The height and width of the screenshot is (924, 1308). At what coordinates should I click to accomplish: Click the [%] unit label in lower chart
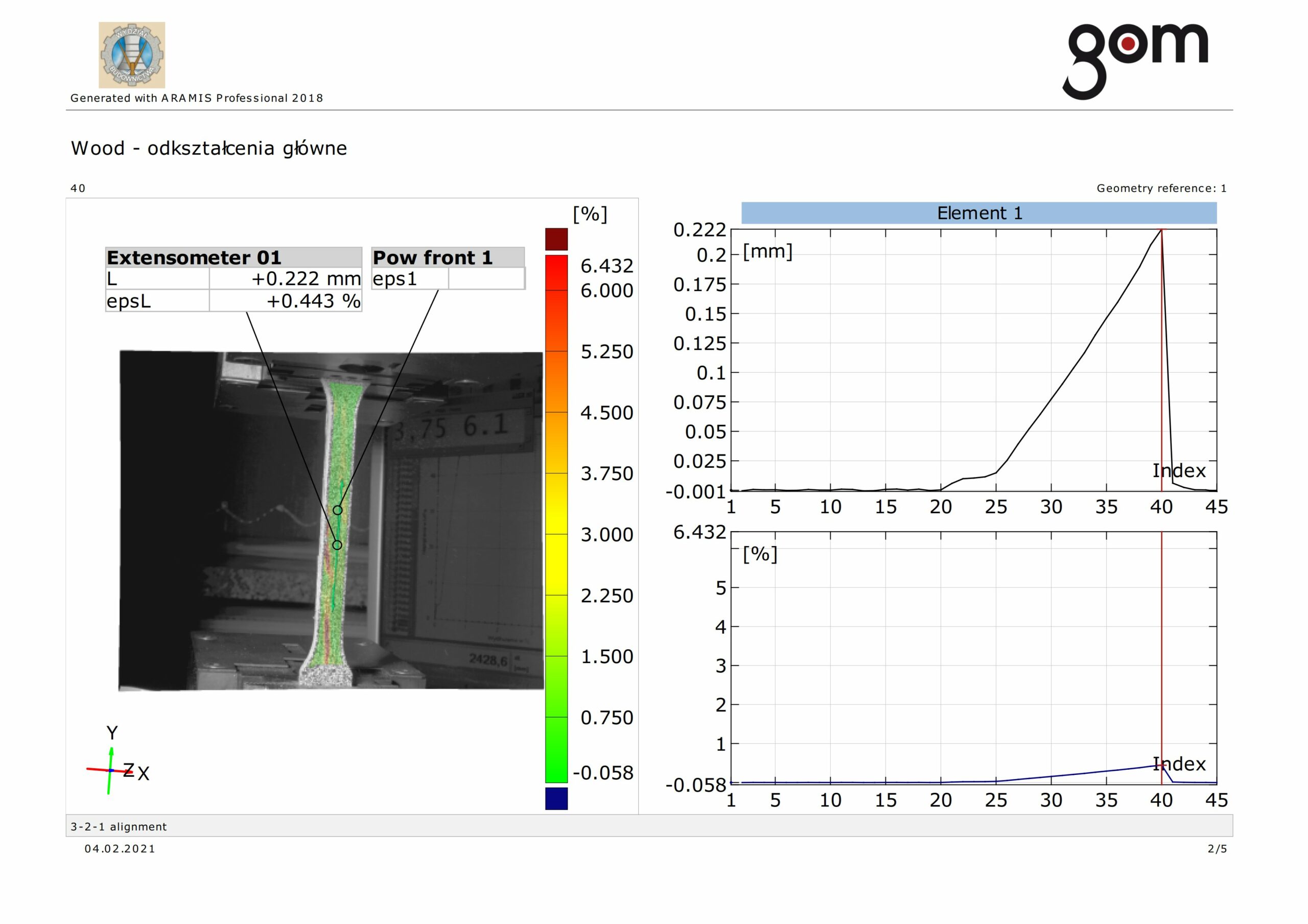pyautogui.click(x=760, y=554)
